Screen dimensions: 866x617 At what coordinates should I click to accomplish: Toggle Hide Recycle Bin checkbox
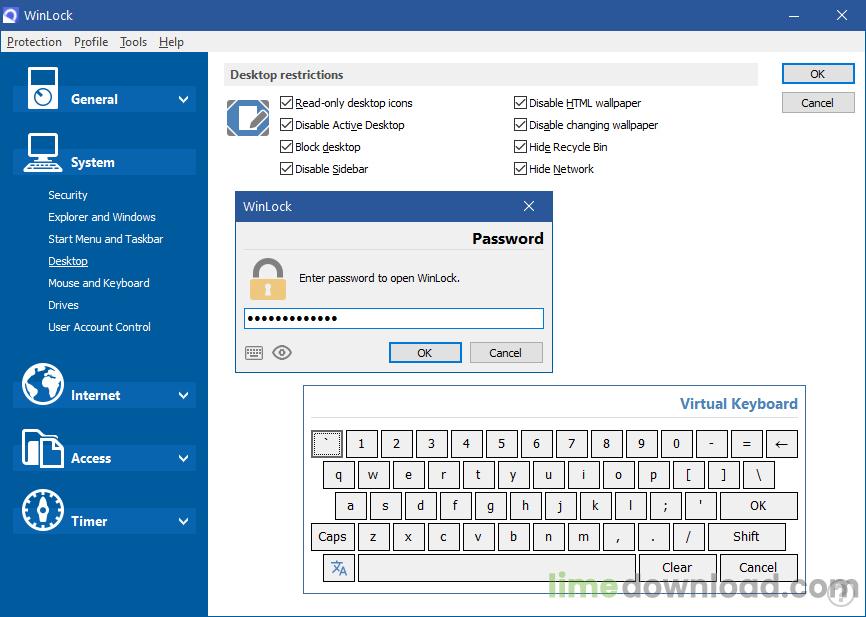tap(520, 147)
